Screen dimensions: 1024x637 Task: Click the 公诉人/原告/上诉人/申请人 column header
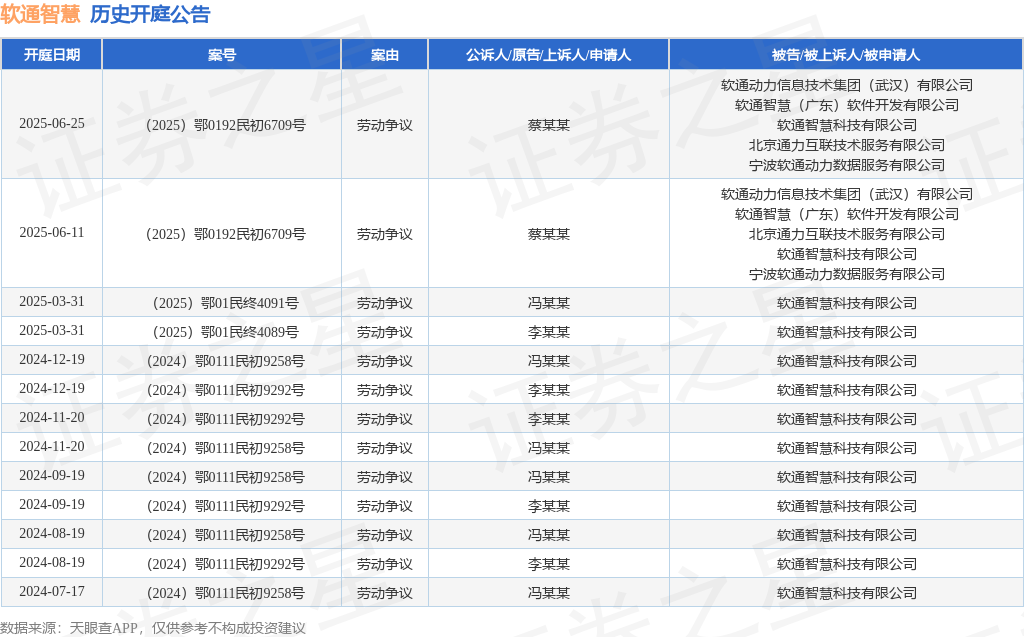(x=549, y=55)
